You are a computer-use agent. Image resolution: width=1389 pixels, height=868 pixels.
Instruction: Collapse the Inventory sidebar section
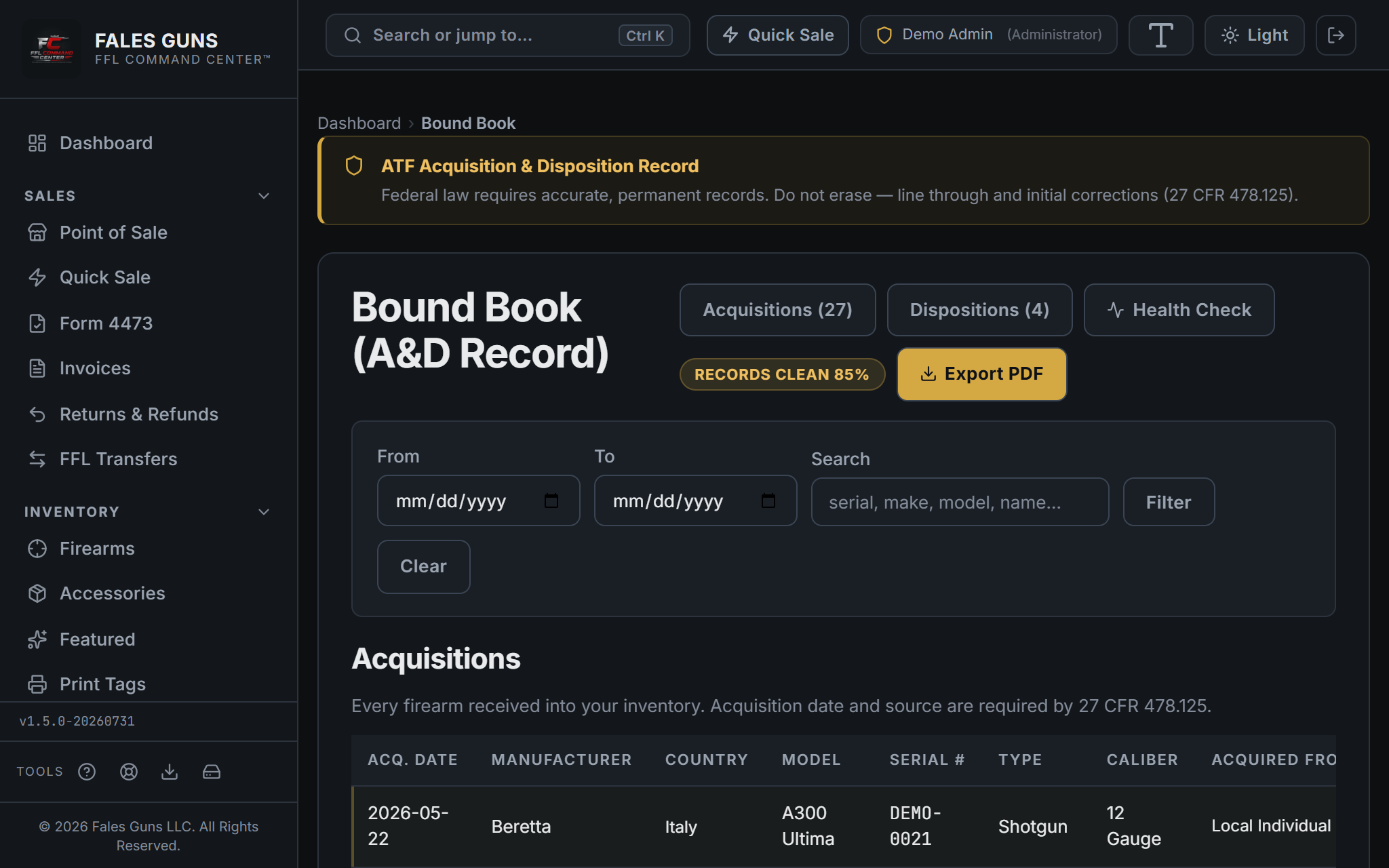[x=264, y=512]
